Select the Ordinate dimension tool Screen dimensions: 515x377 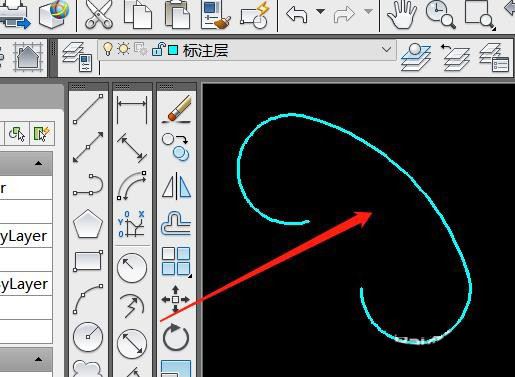pyautogui.click(x=132, y=223)
